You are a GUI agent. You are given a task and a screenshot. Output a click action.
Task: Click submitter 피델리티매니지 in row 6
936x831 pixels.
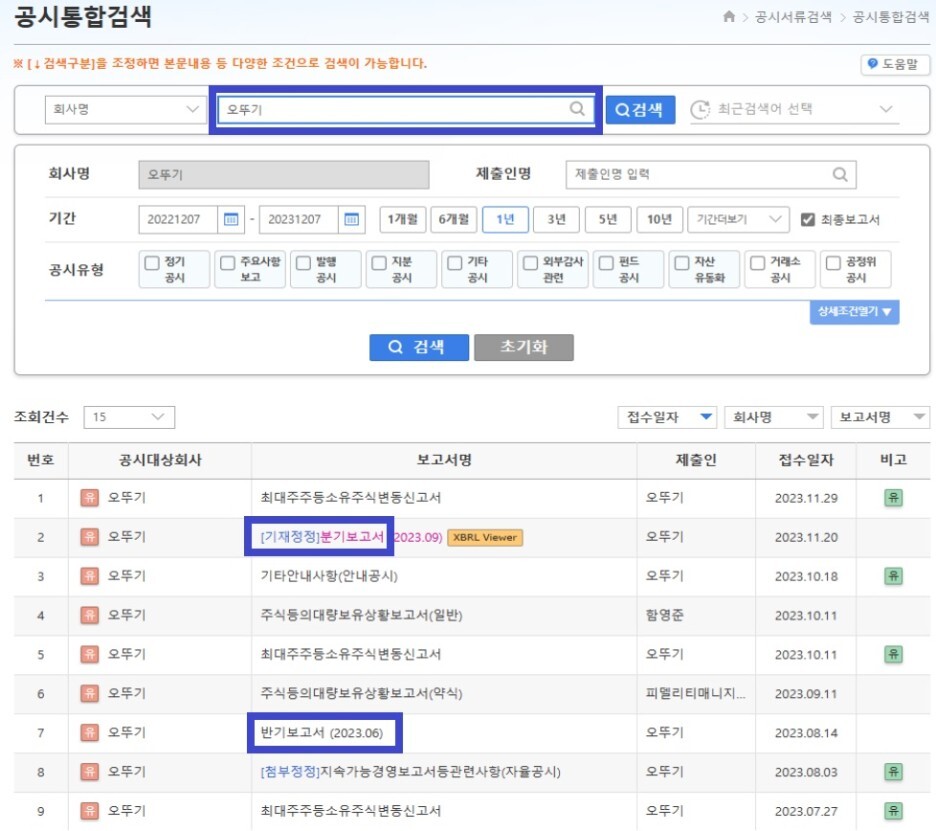coord(695,694)
